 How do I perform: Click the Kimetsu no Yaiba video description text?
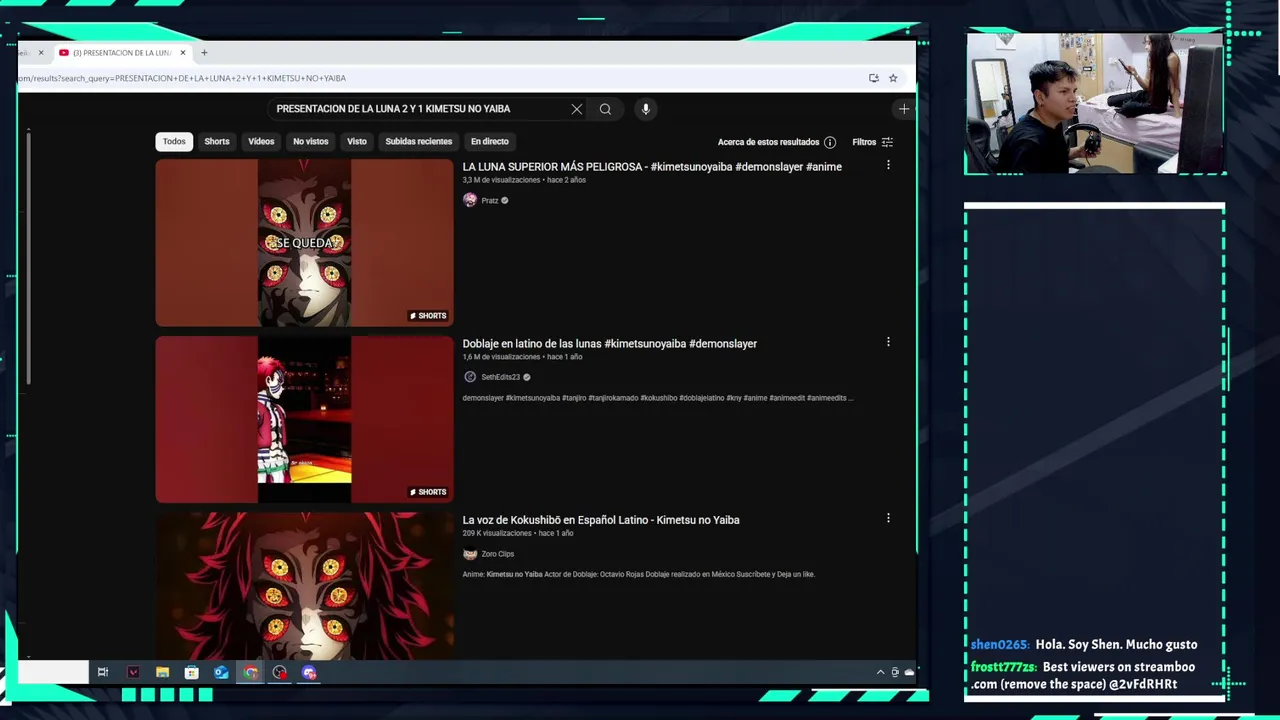(638, 574)
